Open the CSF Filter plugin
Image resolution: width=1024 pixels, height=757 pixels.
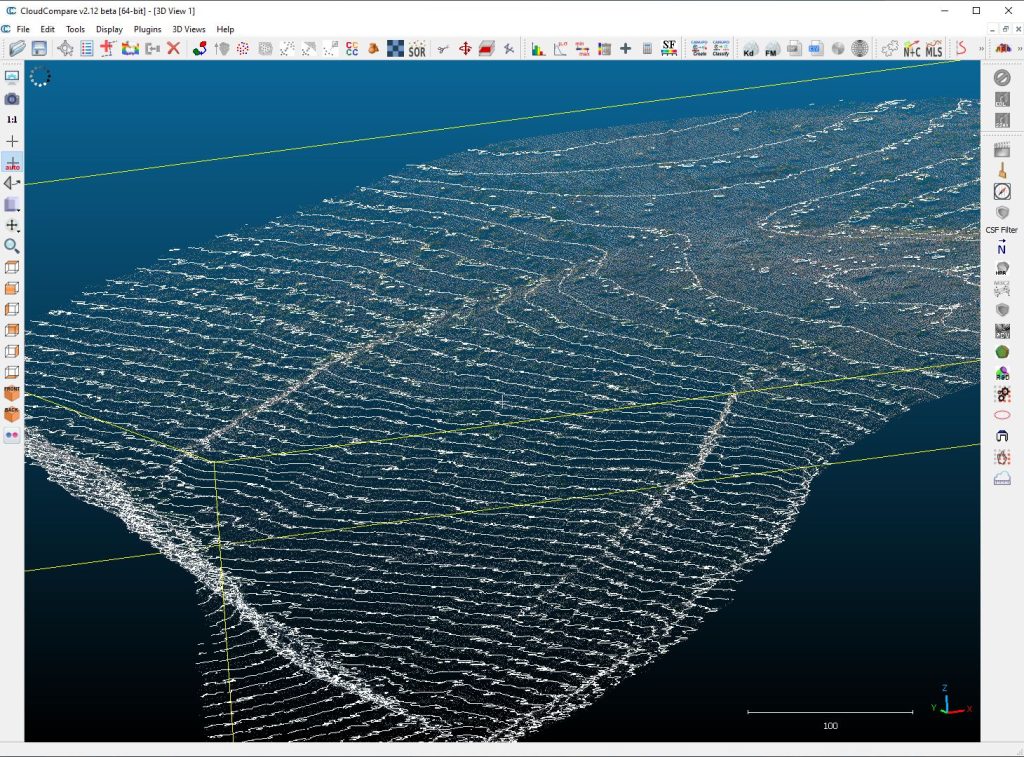[1001, 230]
